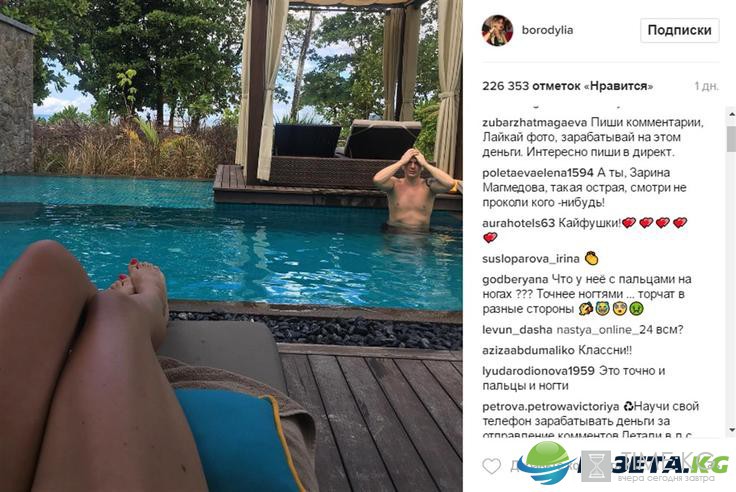Click the comments scrollbar thumb
The image size is (736, 492).
(731, 138)
